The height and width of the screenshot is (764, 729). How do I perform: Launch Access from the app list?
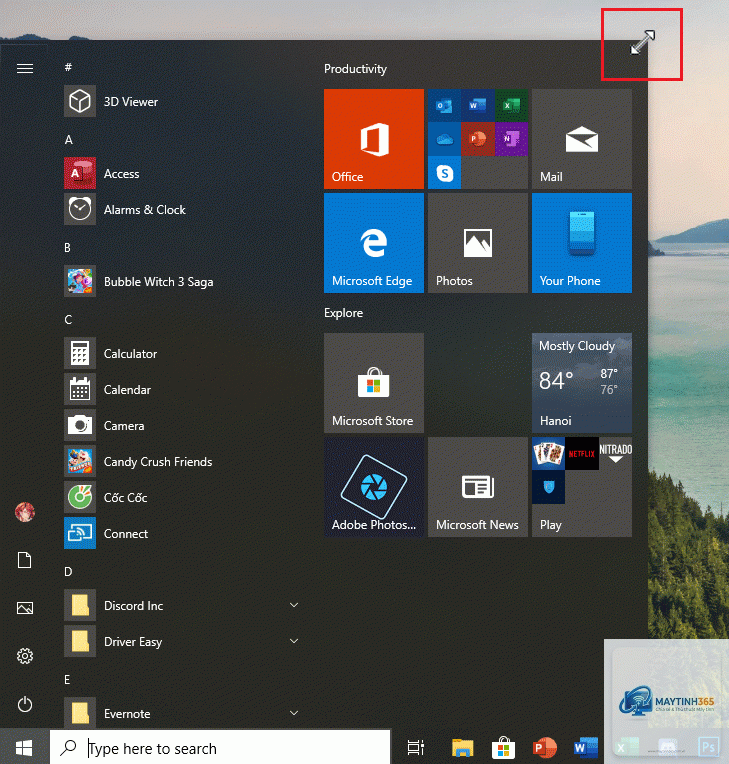click(181, 173)
